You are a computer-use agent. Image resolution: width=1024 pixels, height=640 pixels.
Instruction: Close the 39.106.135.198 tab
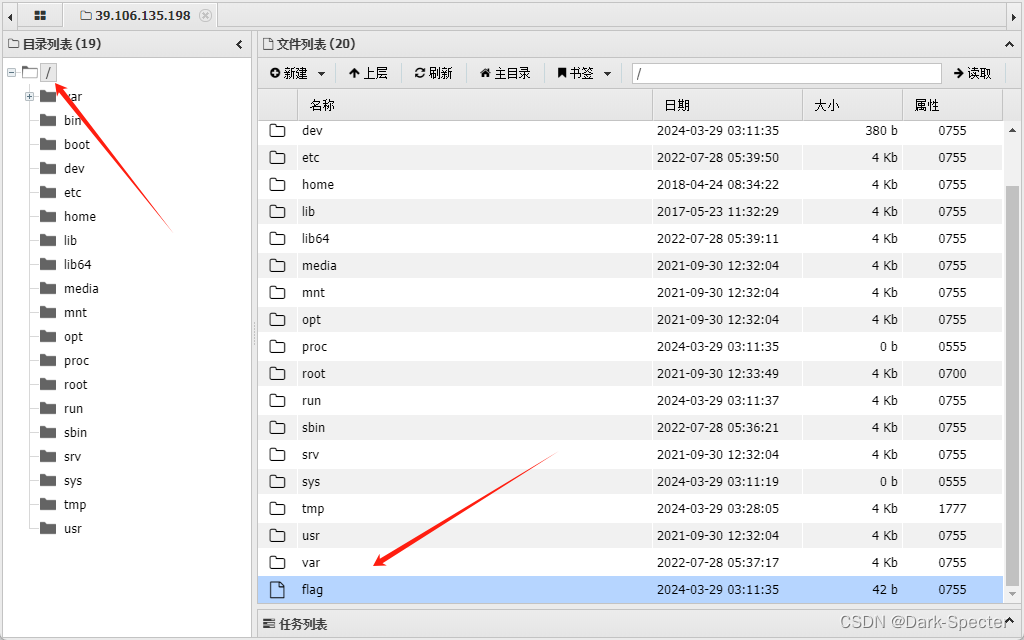coord(205,15)
